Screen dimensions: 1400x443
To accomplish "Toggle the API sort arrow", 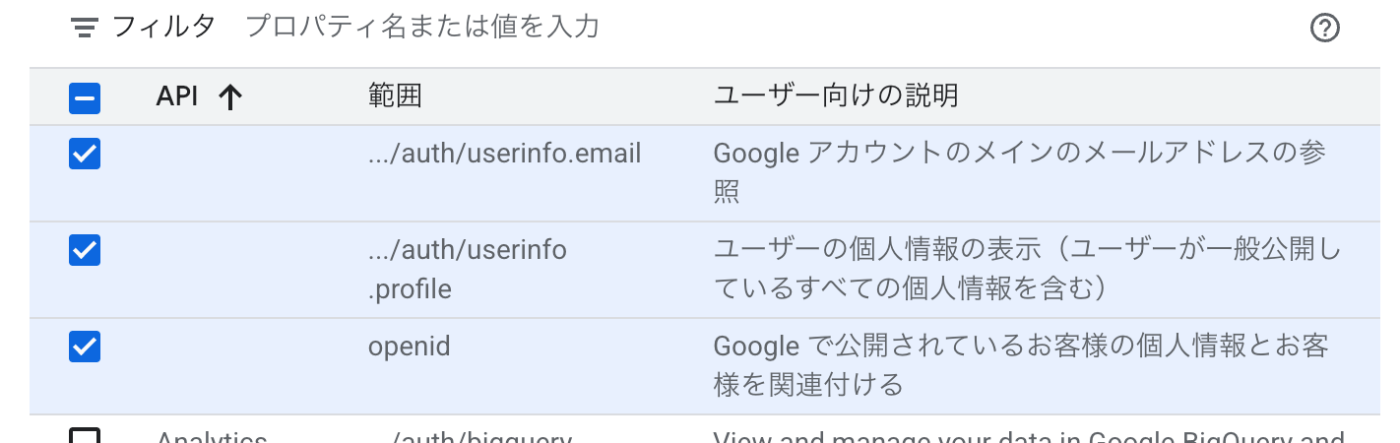I will pos(230,97).
